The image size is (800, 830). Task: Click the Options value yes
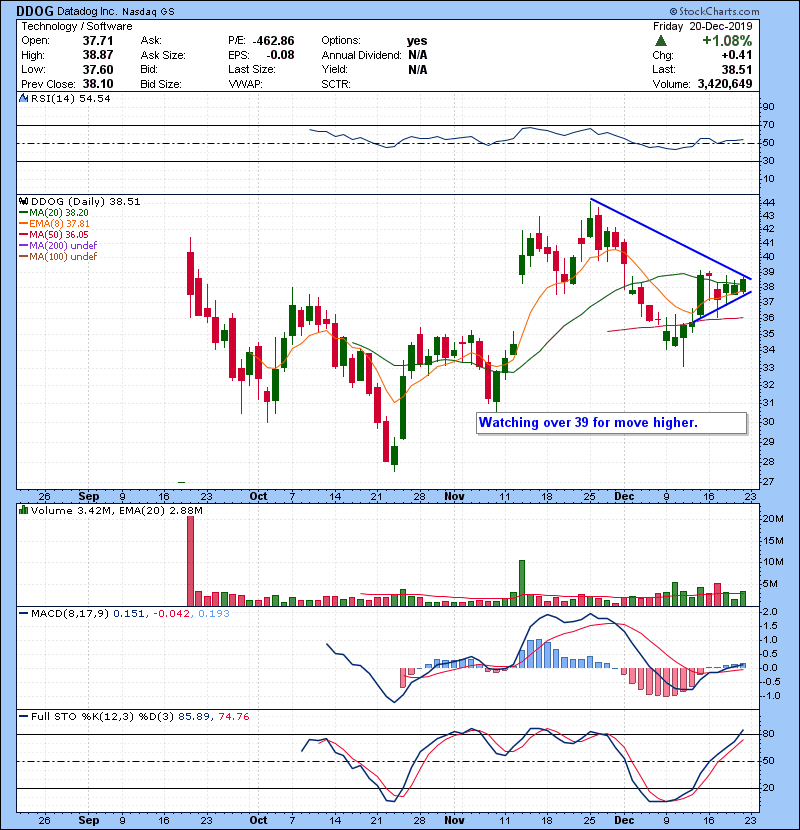(417, 41)
